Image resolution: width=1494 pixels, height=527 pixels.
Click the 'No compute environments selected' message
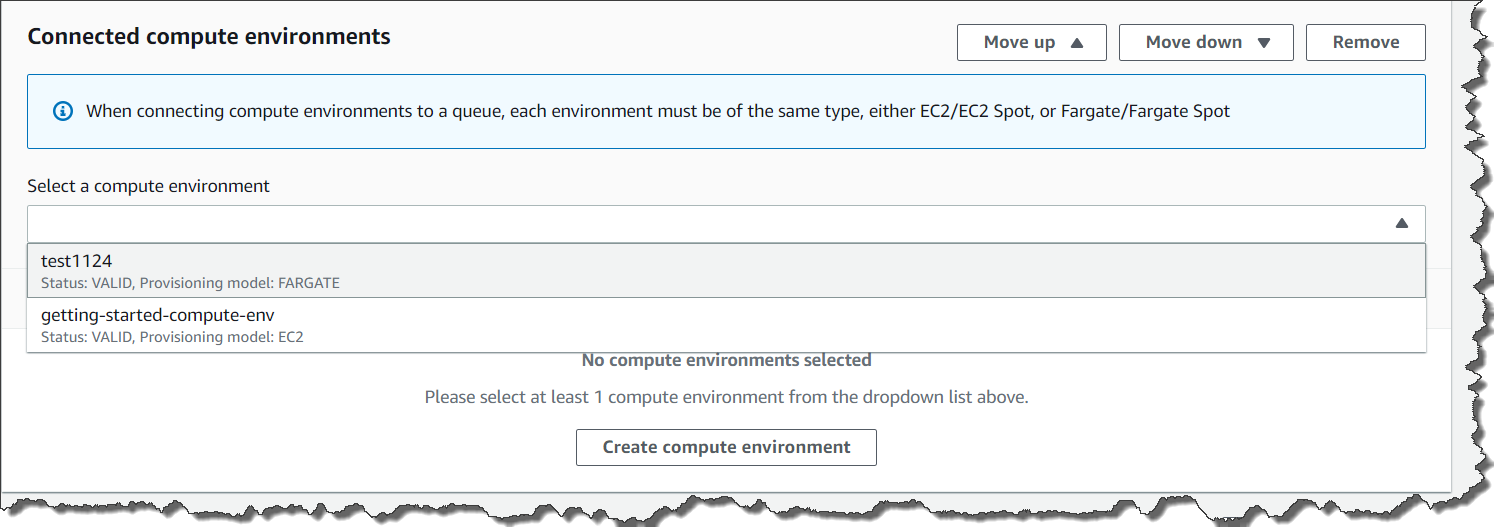[x=726, y=360]
